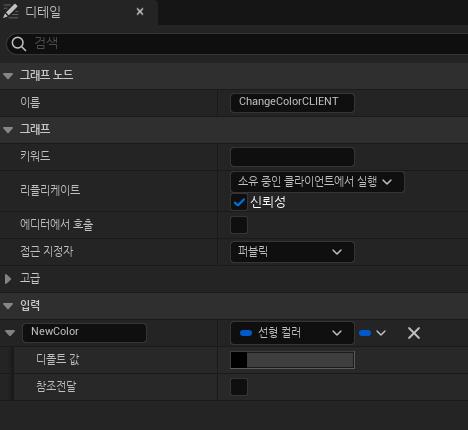Click the 키워드 input field
The image size is (468, 430).
point(292,157)
